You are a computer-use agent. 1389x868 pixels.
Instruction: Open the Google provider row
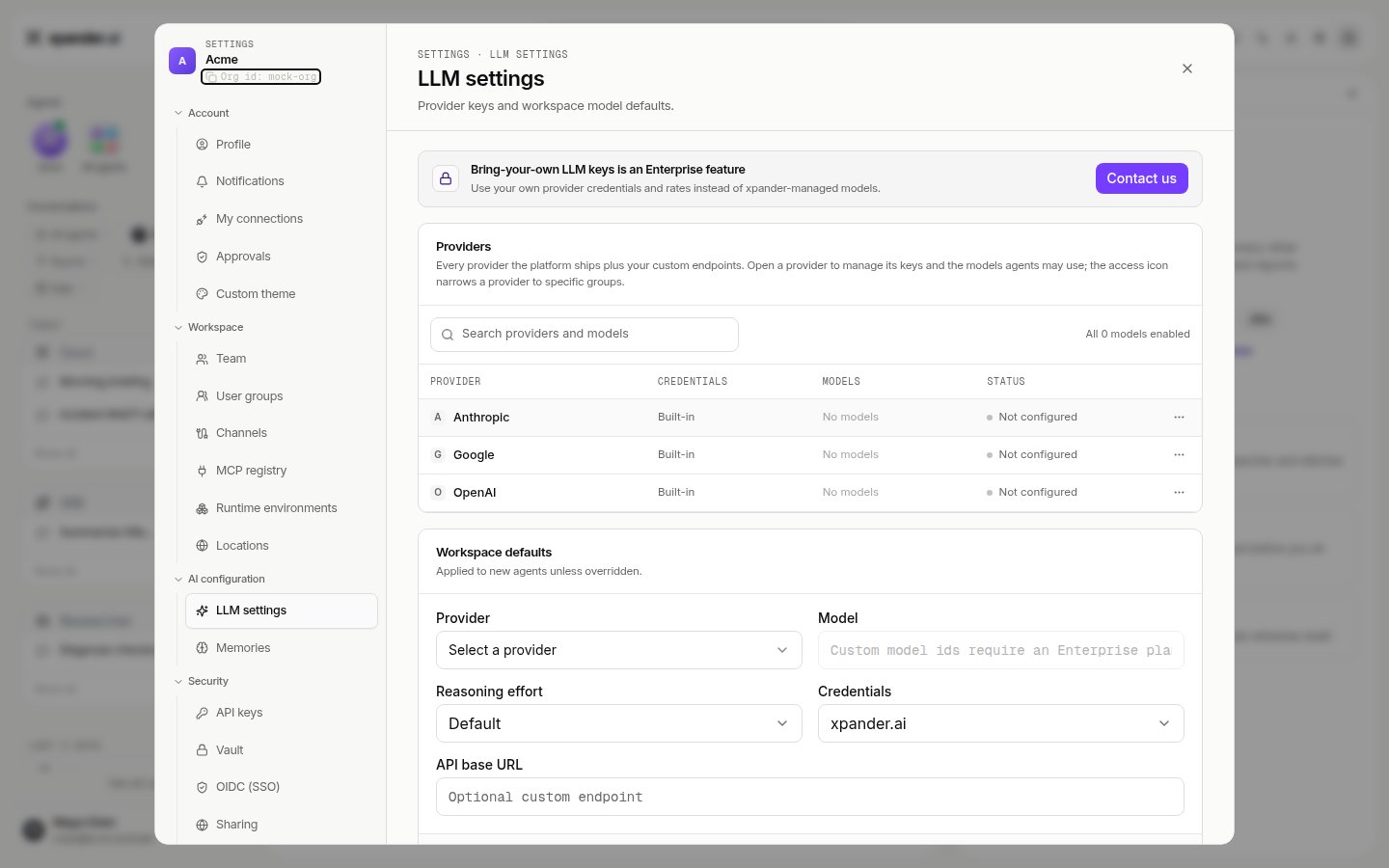tap(810, 455)
